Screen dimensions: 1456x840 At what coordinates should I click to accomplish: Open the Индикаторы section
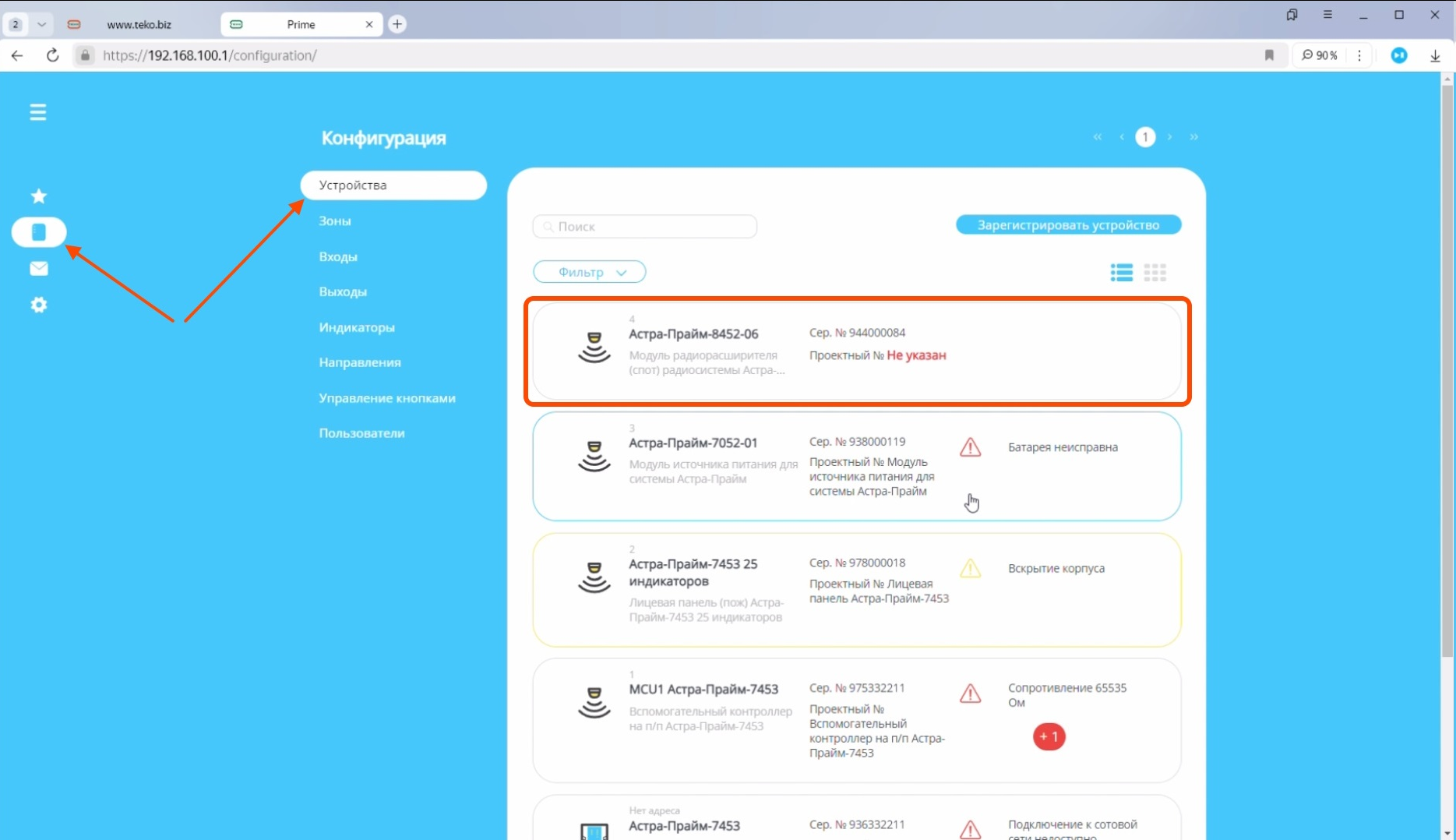coord(357,327)
